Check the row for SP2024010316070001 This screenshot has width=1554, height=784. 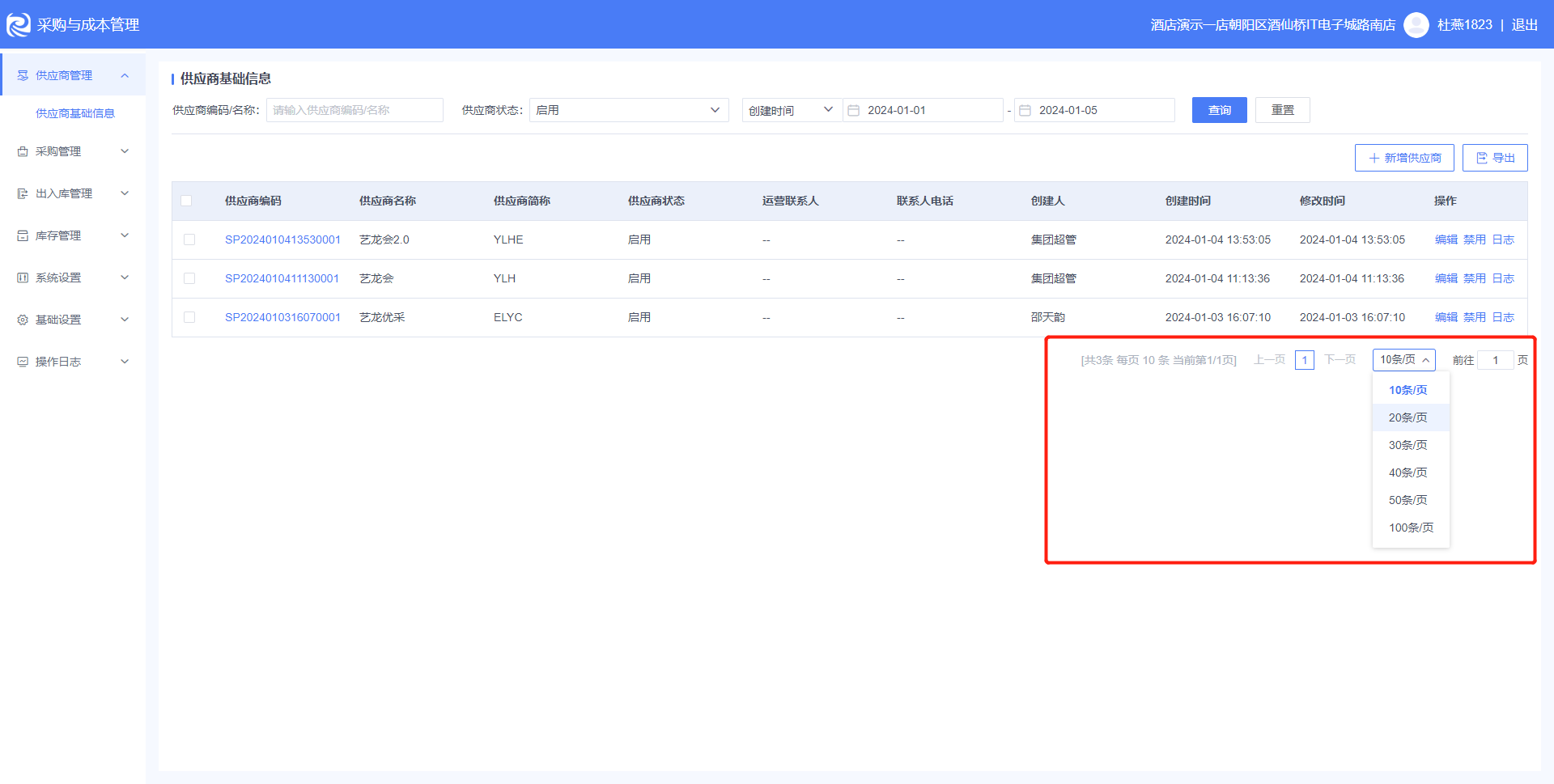point(189,317)
